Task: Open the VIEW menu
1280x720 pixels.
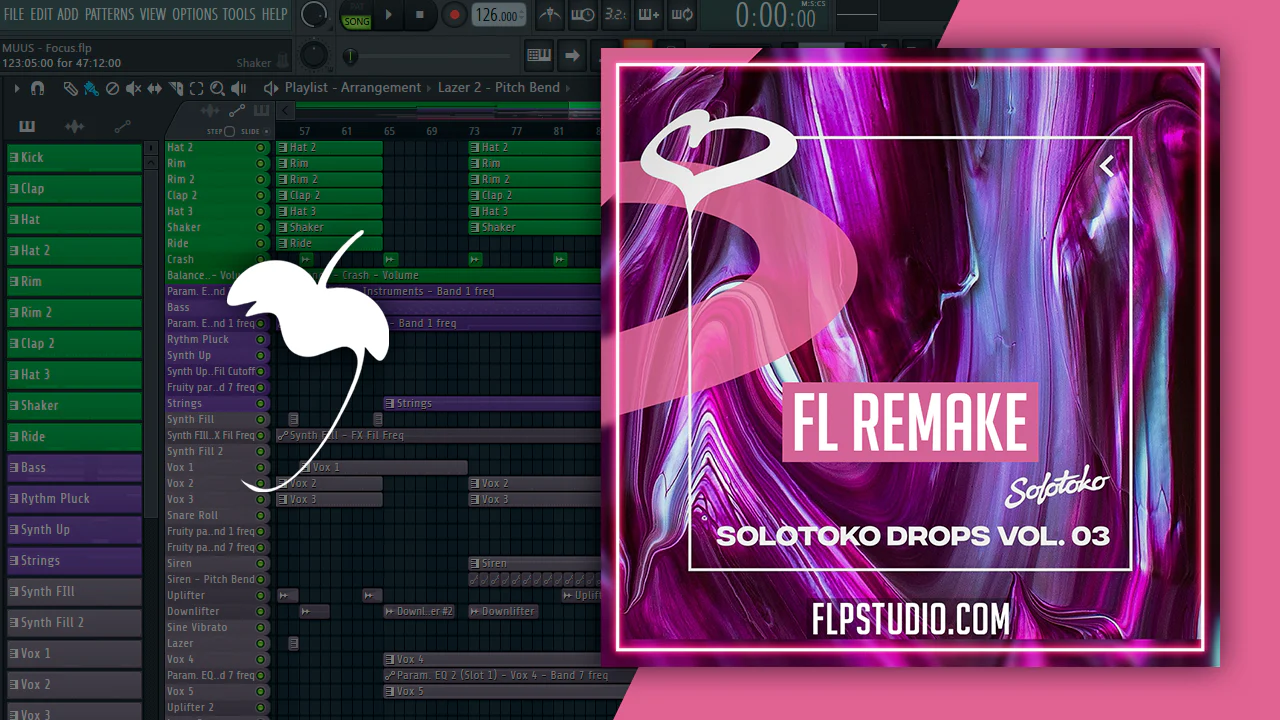Action: (153, 14)
